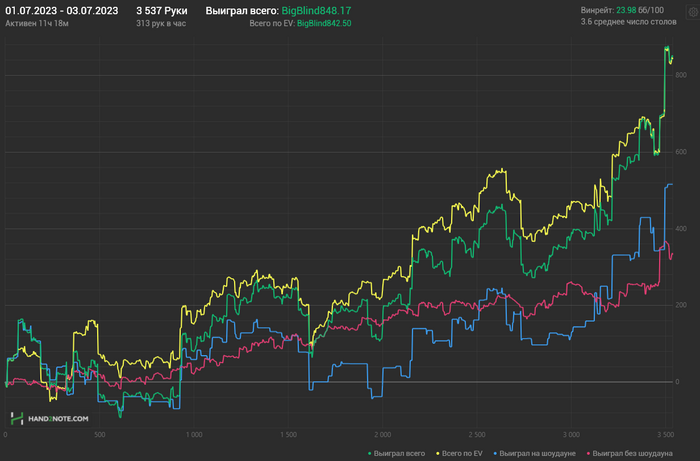Image resolution: width=700 pixels, height=461 pixels.
Task: Hide the 'Выиграл на шоудауне' series label
Action: point(538,453)
